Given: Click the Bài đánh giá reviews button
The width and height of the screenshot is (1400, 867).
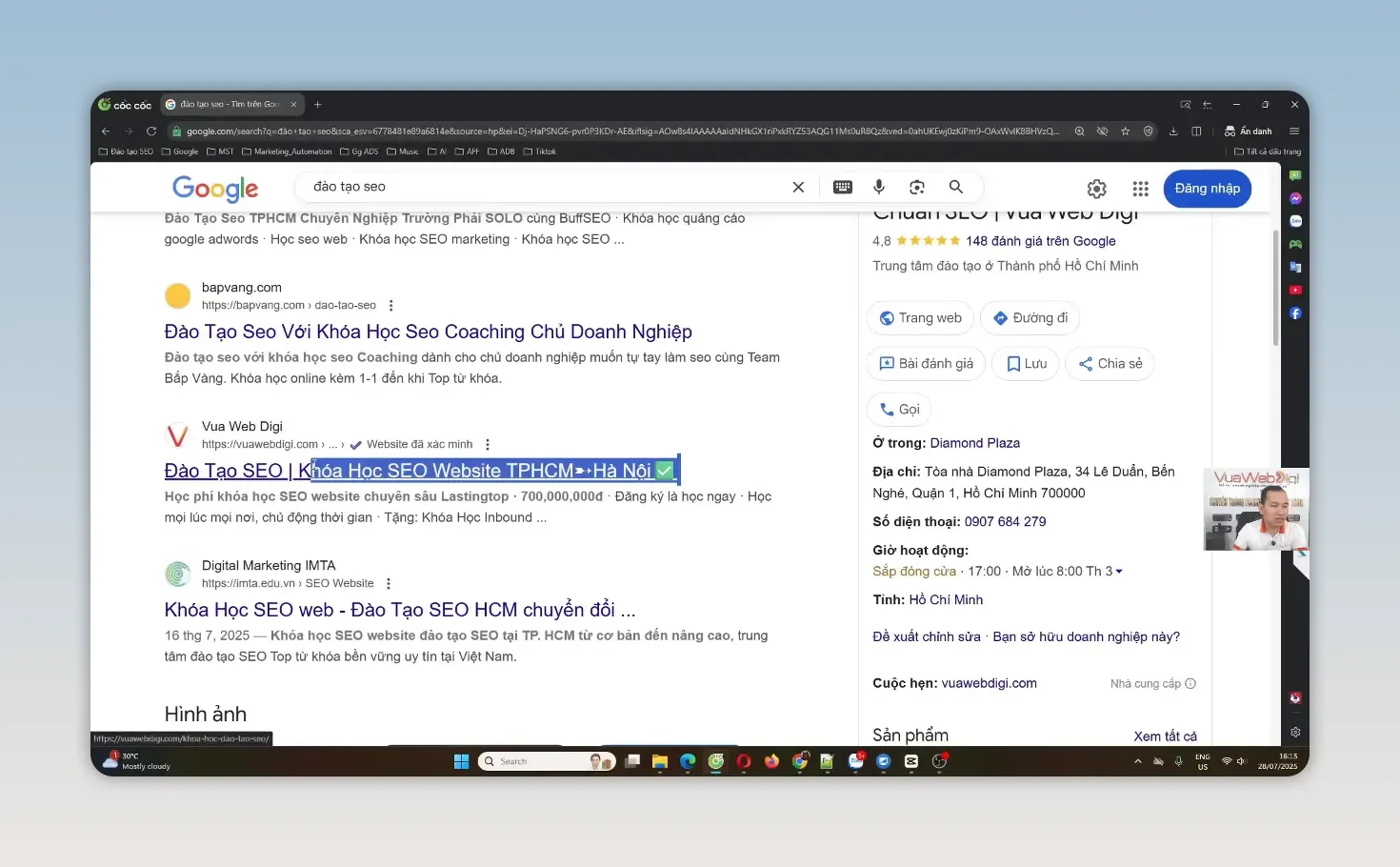Looking at the screenshot, I should [x=926, y=364].
